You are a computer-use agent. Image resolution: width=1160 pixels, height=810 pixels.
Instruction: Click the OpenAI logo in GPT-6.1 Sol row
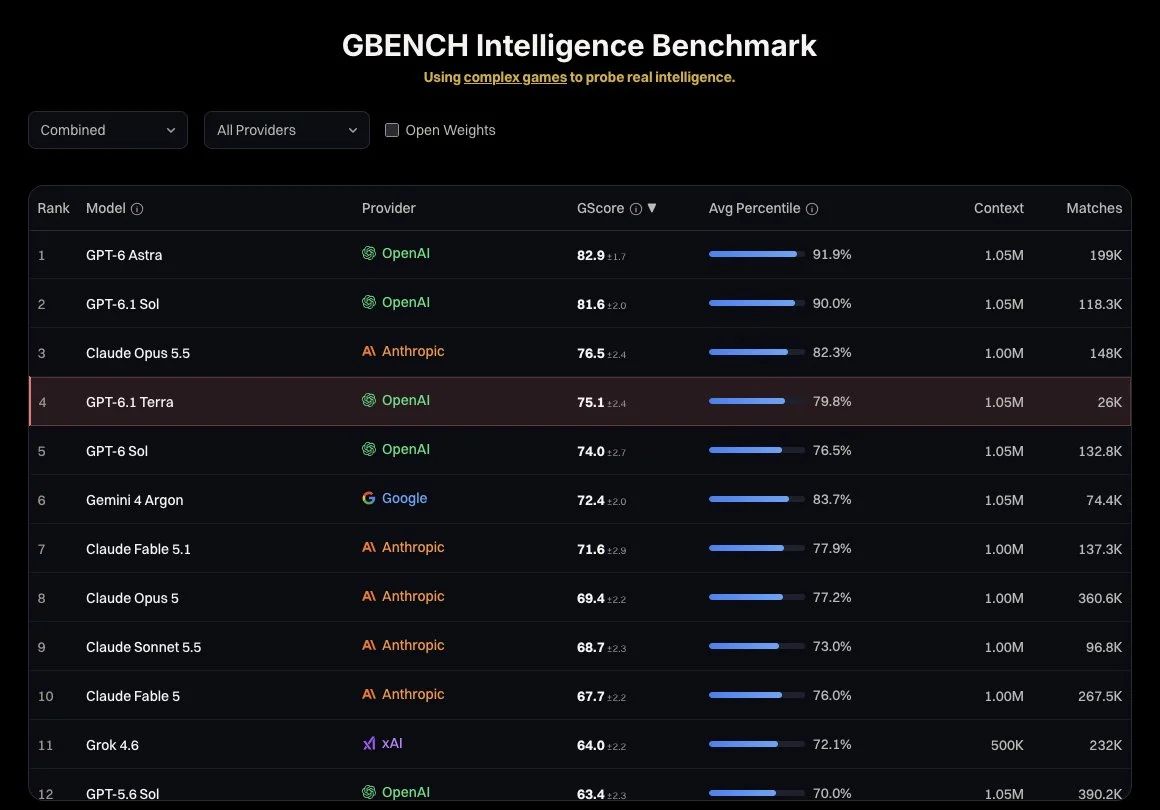pos(368,302)
